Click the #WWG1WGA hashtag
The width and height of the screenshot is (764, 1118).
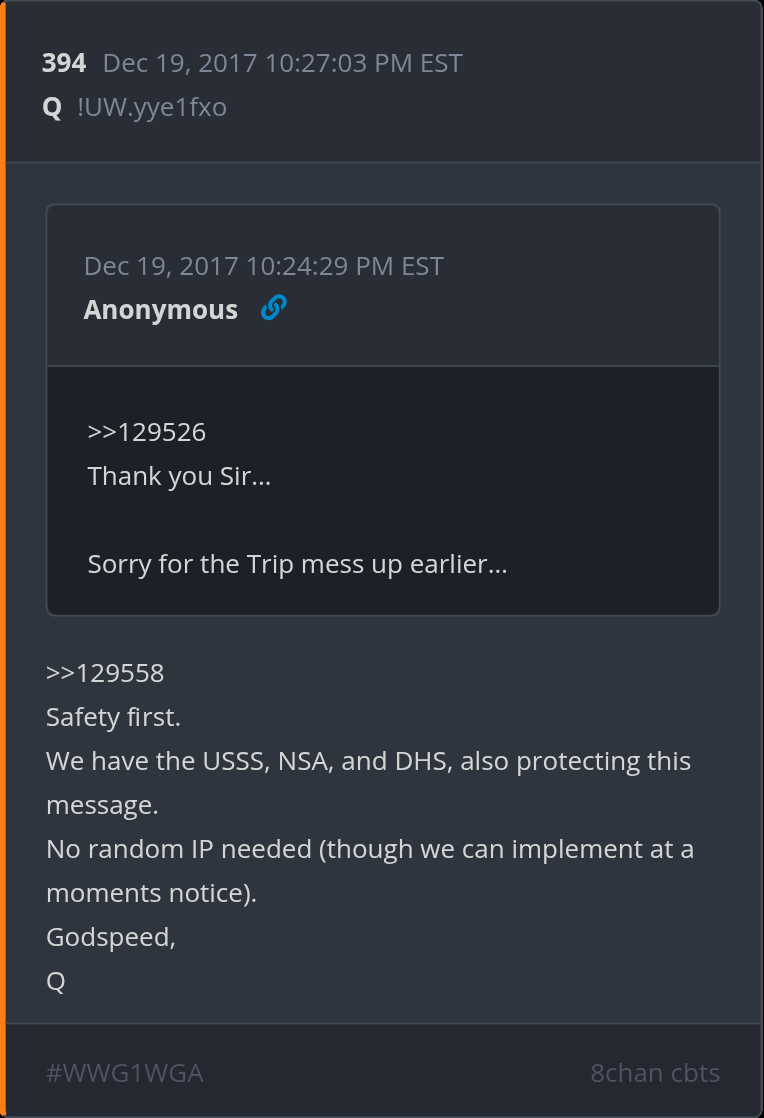tap(125, 1074)
